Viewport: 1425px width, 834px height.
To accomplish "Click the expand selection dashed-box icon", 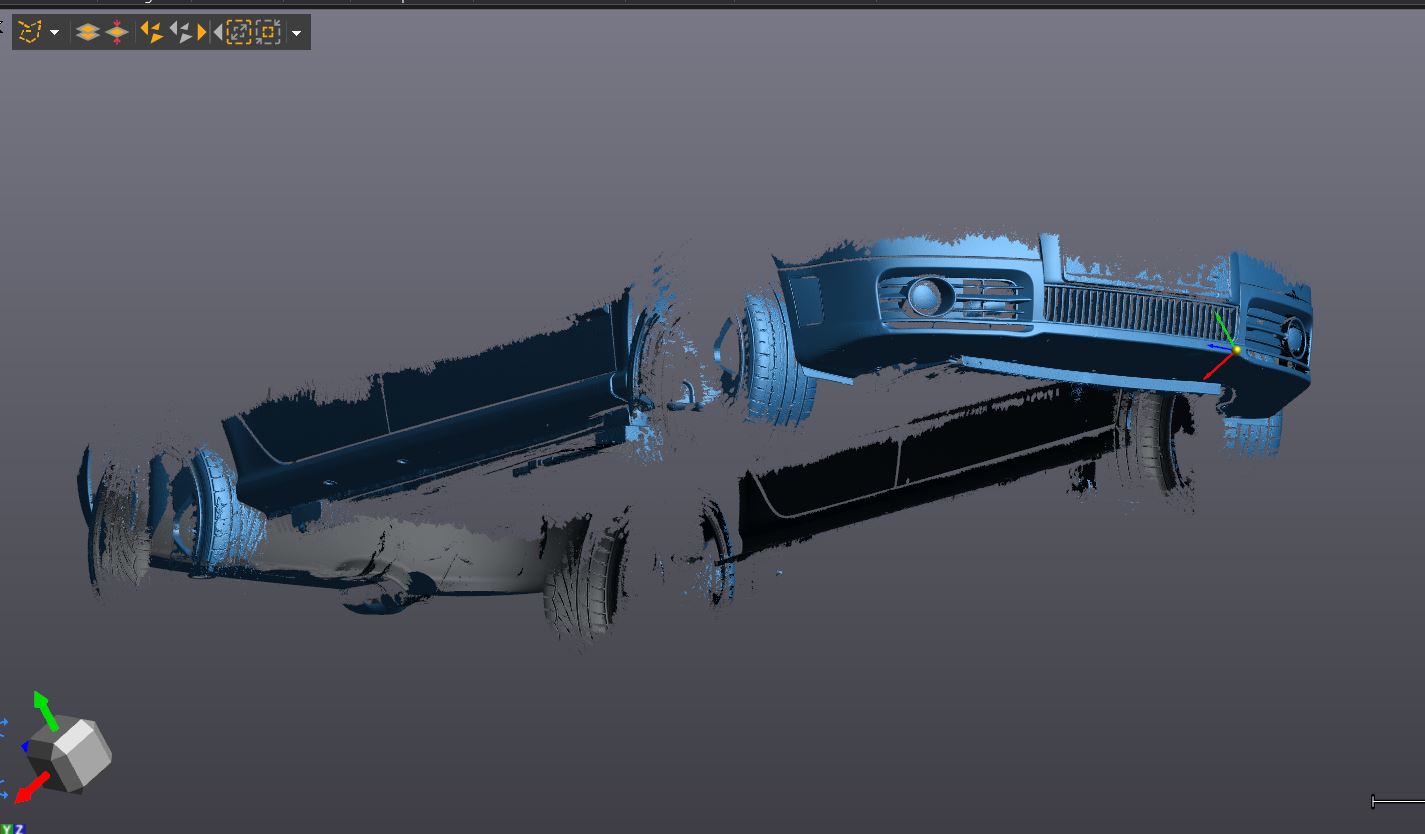I will click(238, 32).
